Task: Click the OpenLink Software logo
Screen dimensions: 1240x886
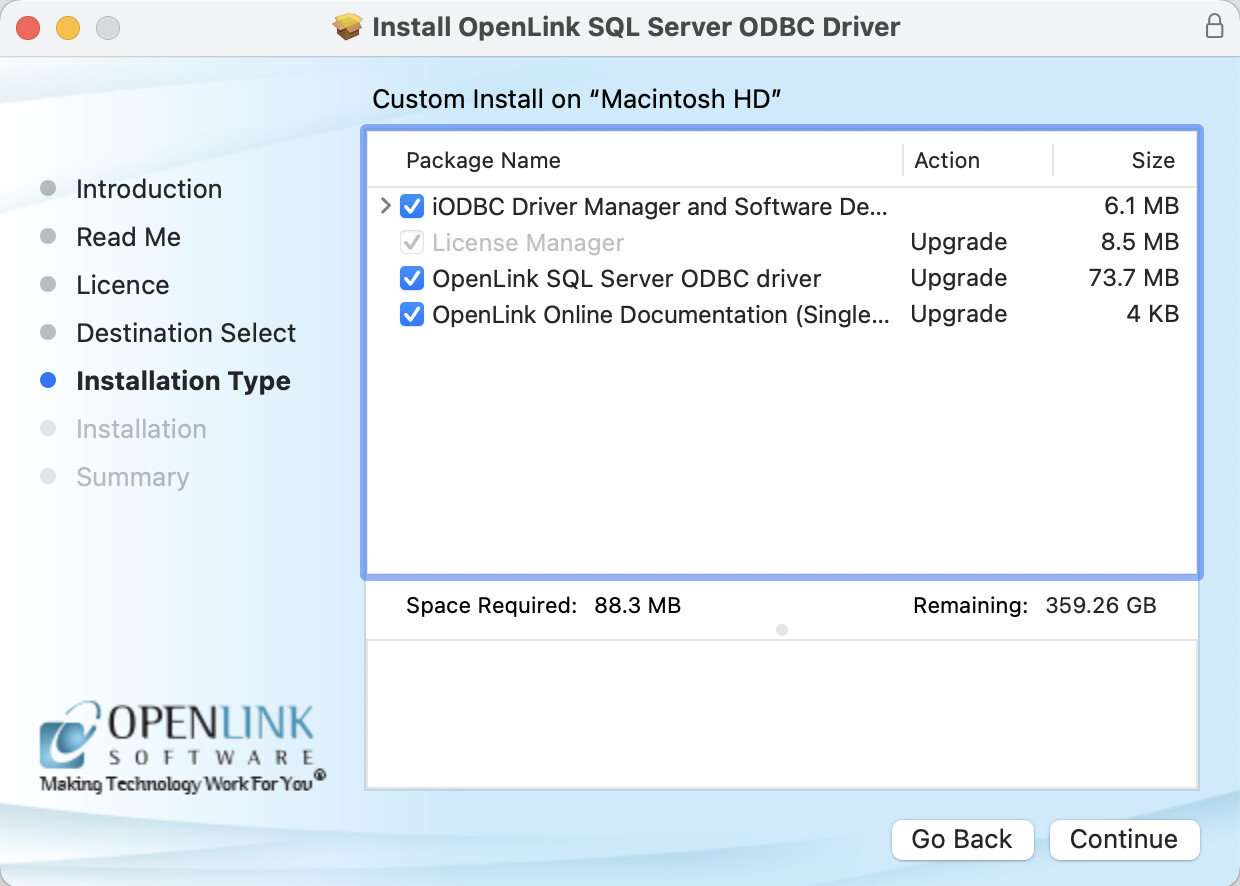Action: (x=178, y=747)
